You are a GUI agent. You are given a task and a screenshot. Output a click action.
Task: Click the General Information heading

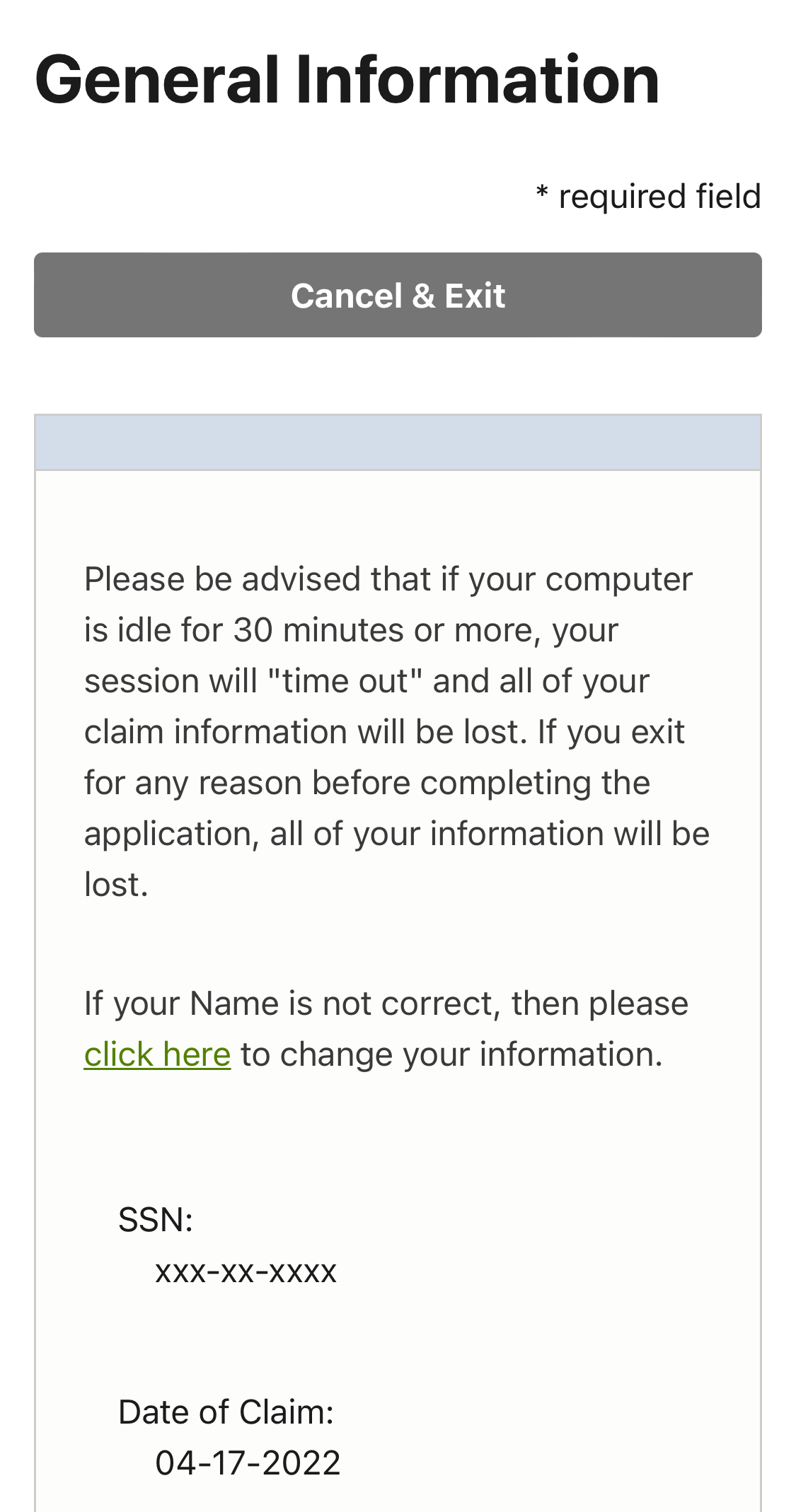coord(347,80)
